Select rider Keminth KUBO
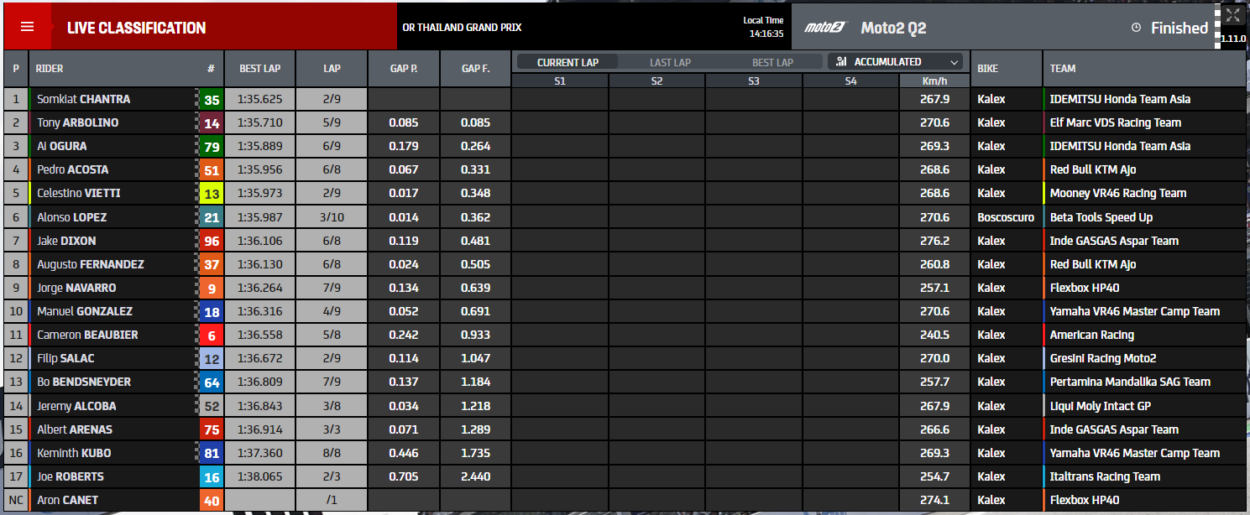This screenshot has width=1250, height=515. pyautogui.click(x=73, y=453)
